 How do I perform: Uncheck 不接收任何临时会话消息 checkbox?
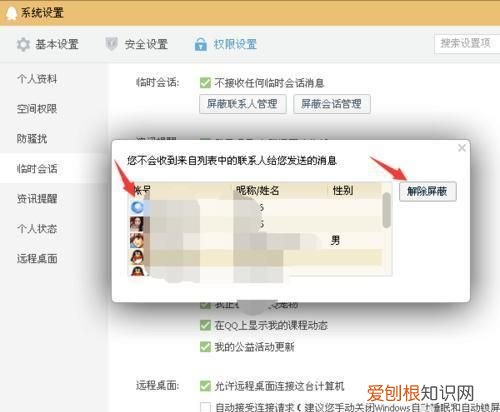tap(205, 83)
